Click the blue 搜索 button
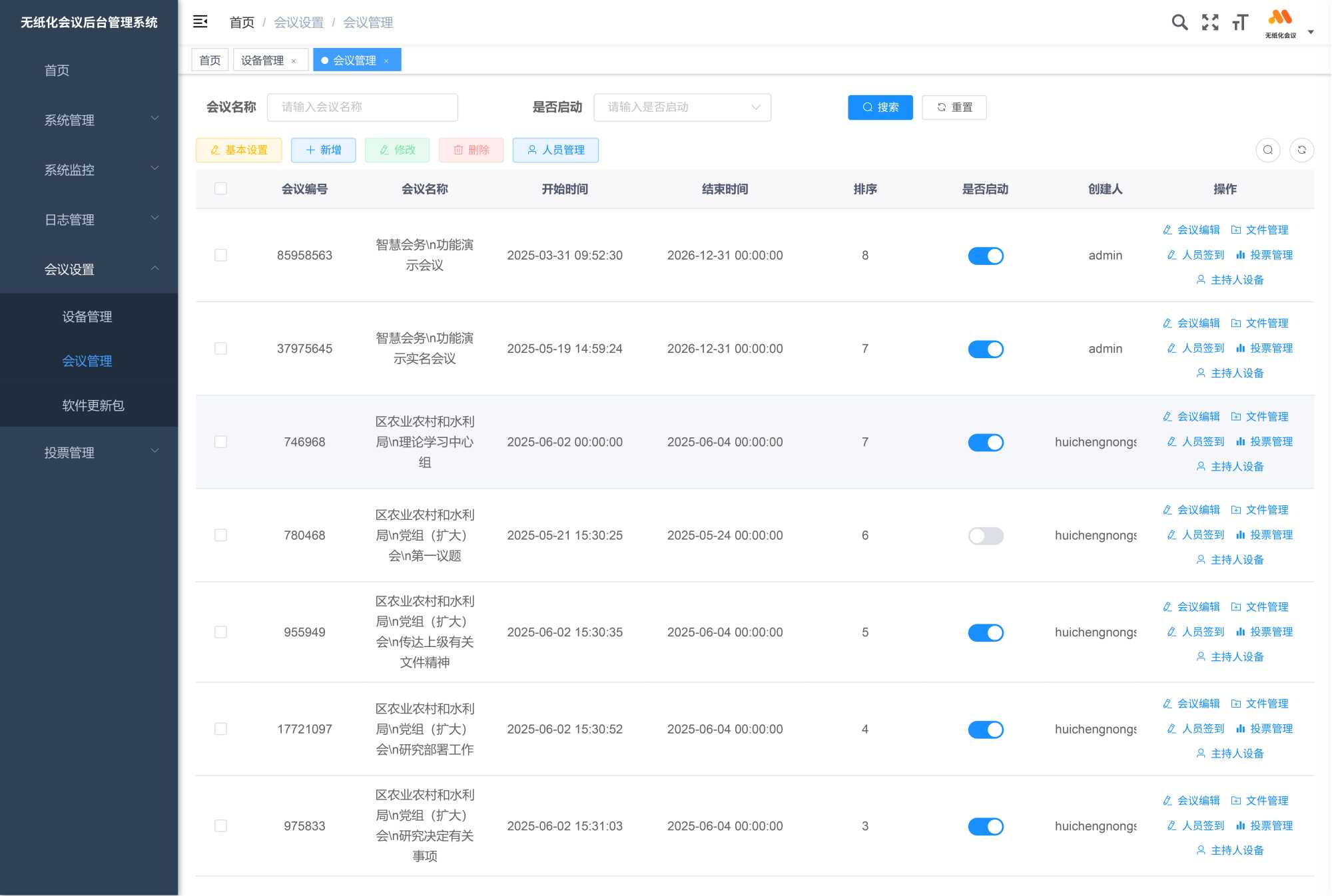Viewport: 1332px width, 896px height. pos(879,107)
